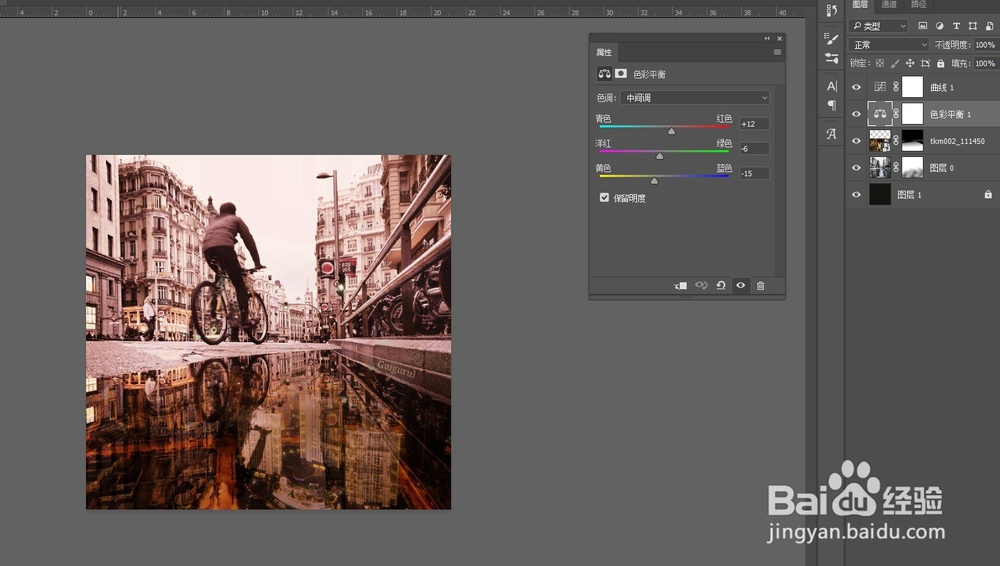The width and height of the screenshot is (1000, 566).
Task: Click the reset adjustment defaults icon
Action: (x=721, y=286)
